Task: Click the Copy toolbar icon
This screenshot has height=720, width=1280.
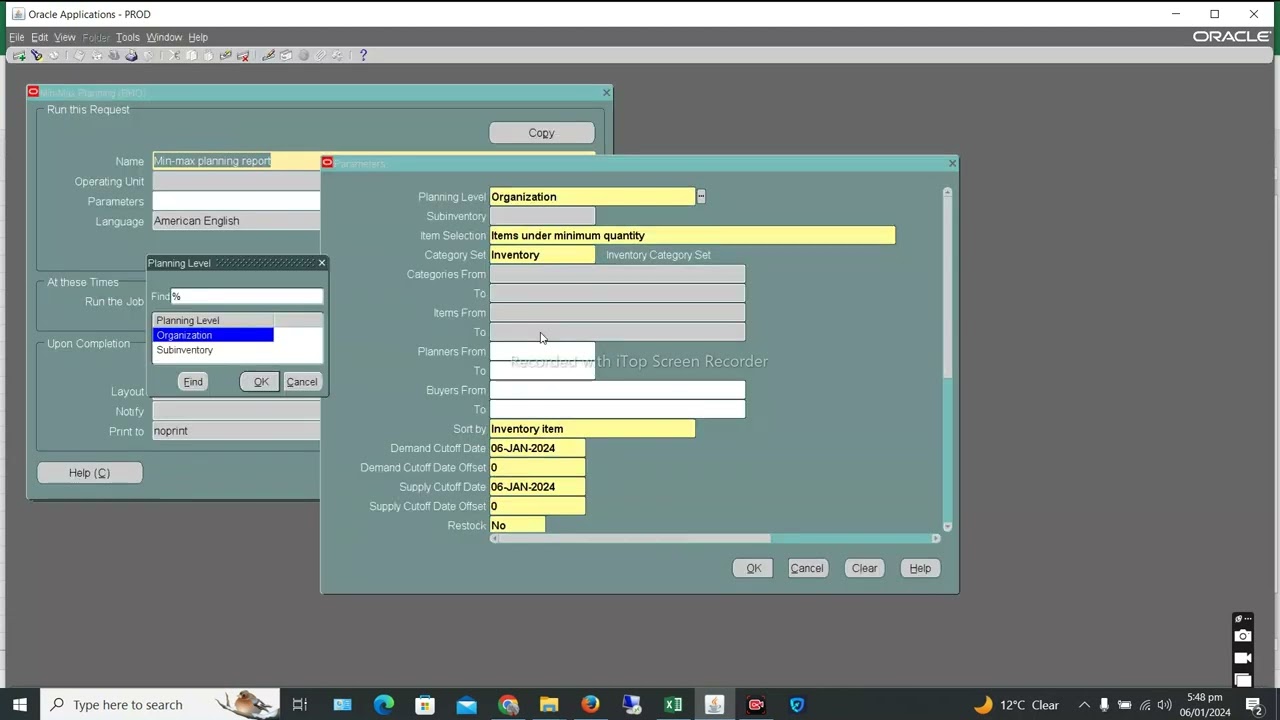Action: (191, 56)
